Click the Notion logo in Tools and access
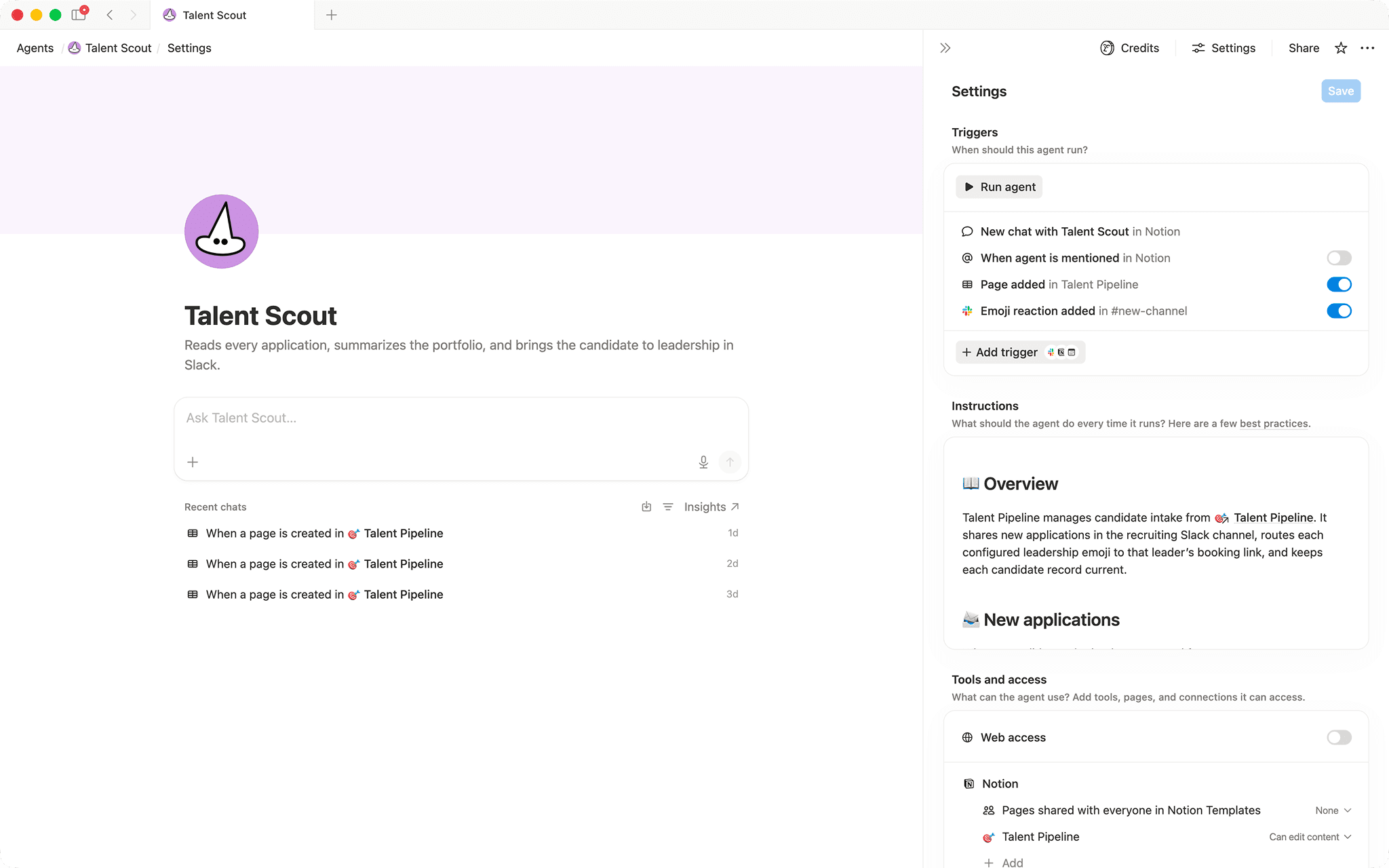This screenshot has width=1389, height=868. point(969,784)
